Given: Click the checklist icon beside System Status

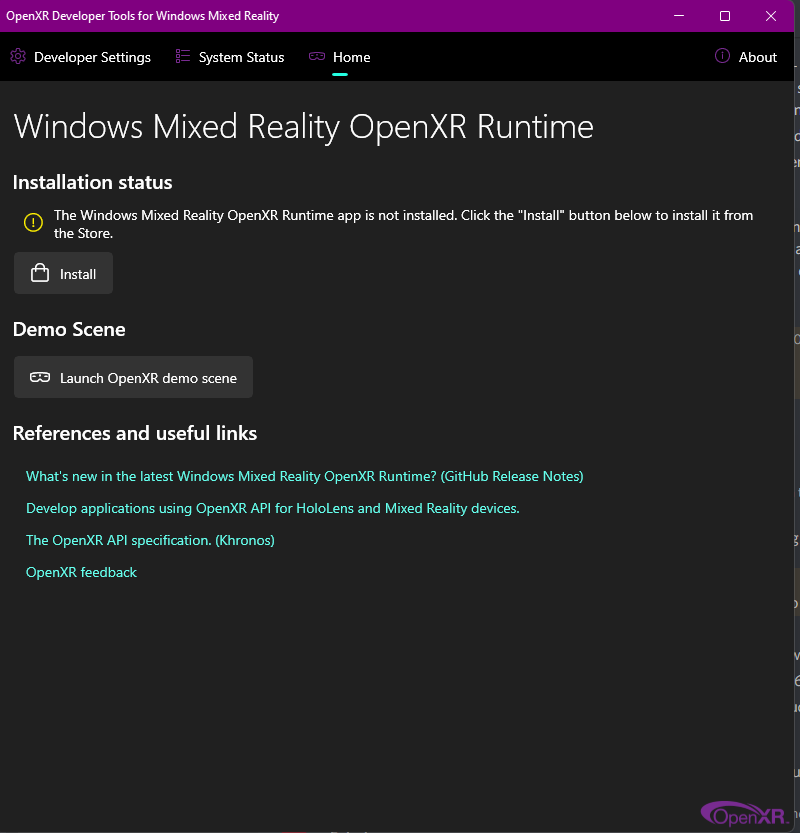Looking at the screenshot, I should (183, 56).
